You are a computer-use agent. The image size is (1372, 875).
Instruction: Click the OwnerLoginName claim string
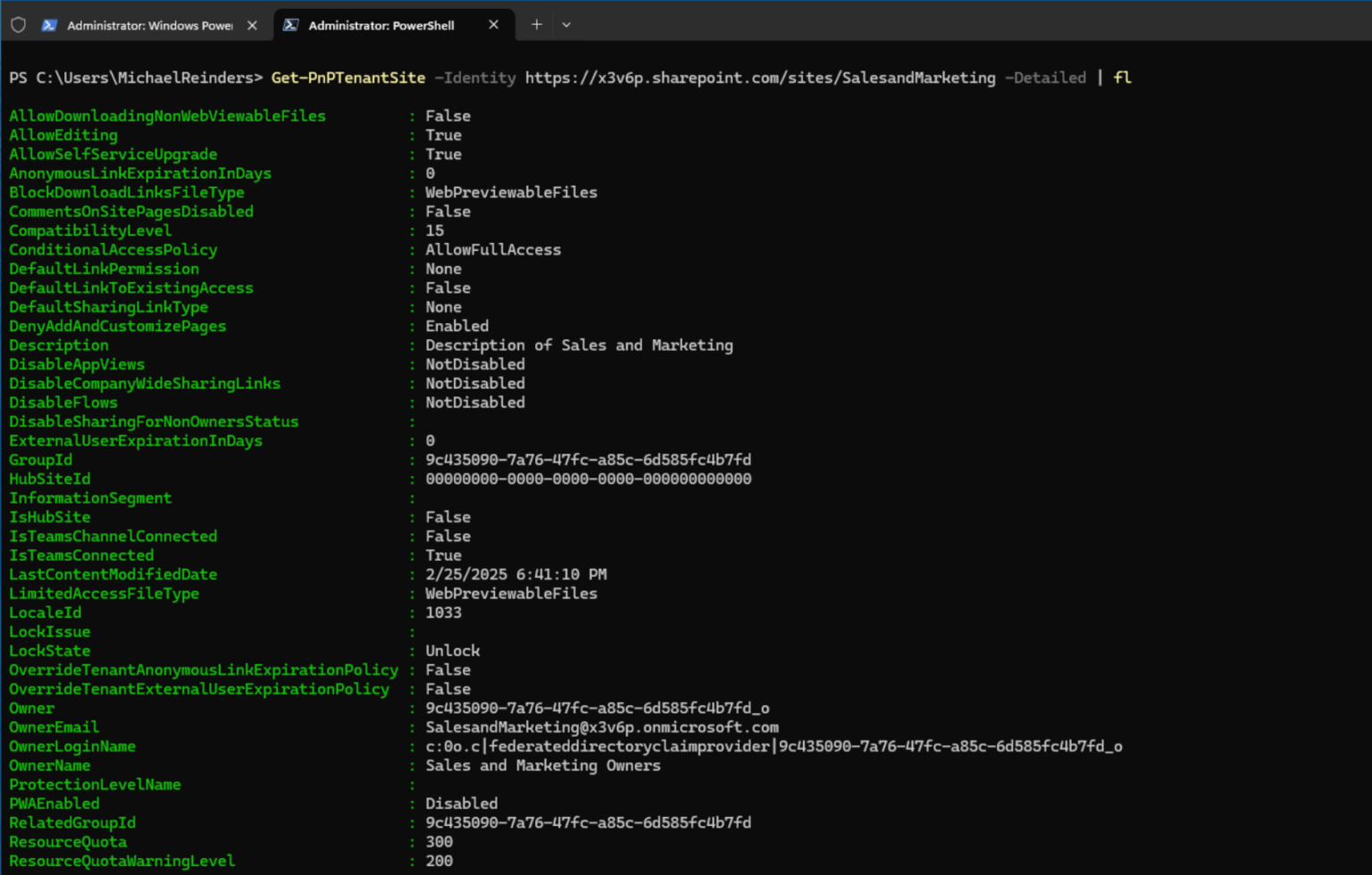pyautogui.click(x=774, y=746)
